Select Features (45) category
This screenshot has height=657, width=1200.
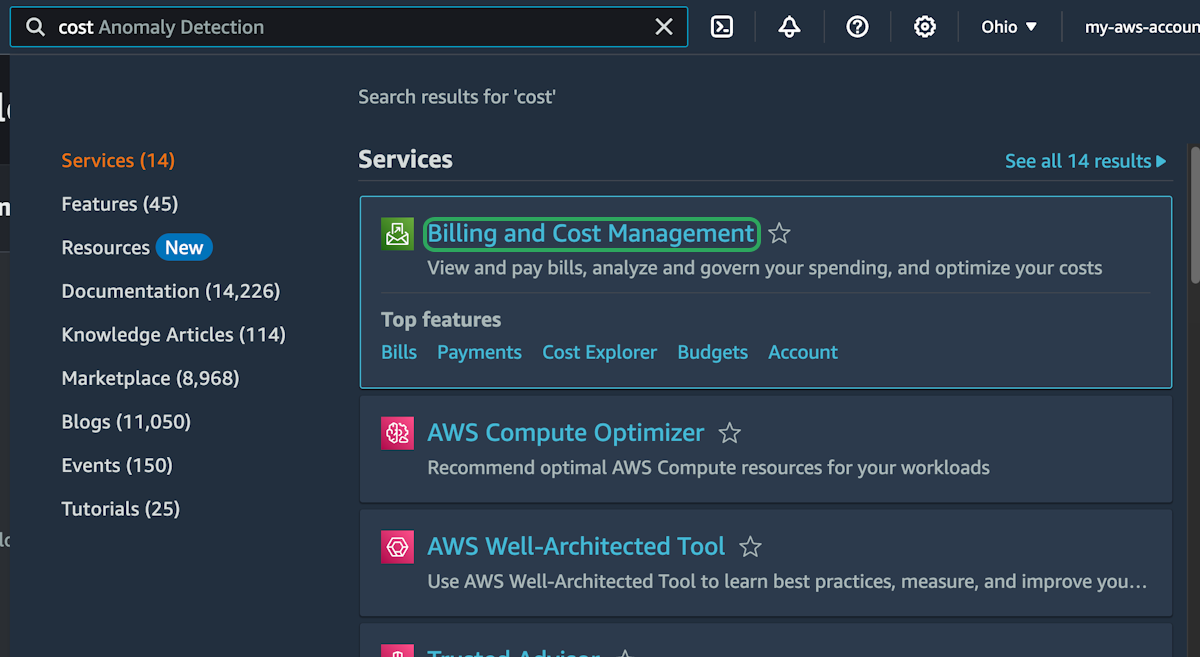[x=119, y=204]
